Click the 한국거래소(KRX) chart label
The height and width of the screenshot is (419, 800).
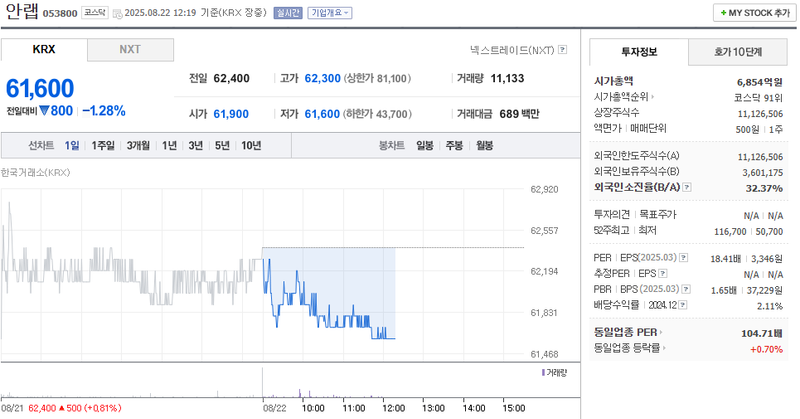[x=36, y=172]
